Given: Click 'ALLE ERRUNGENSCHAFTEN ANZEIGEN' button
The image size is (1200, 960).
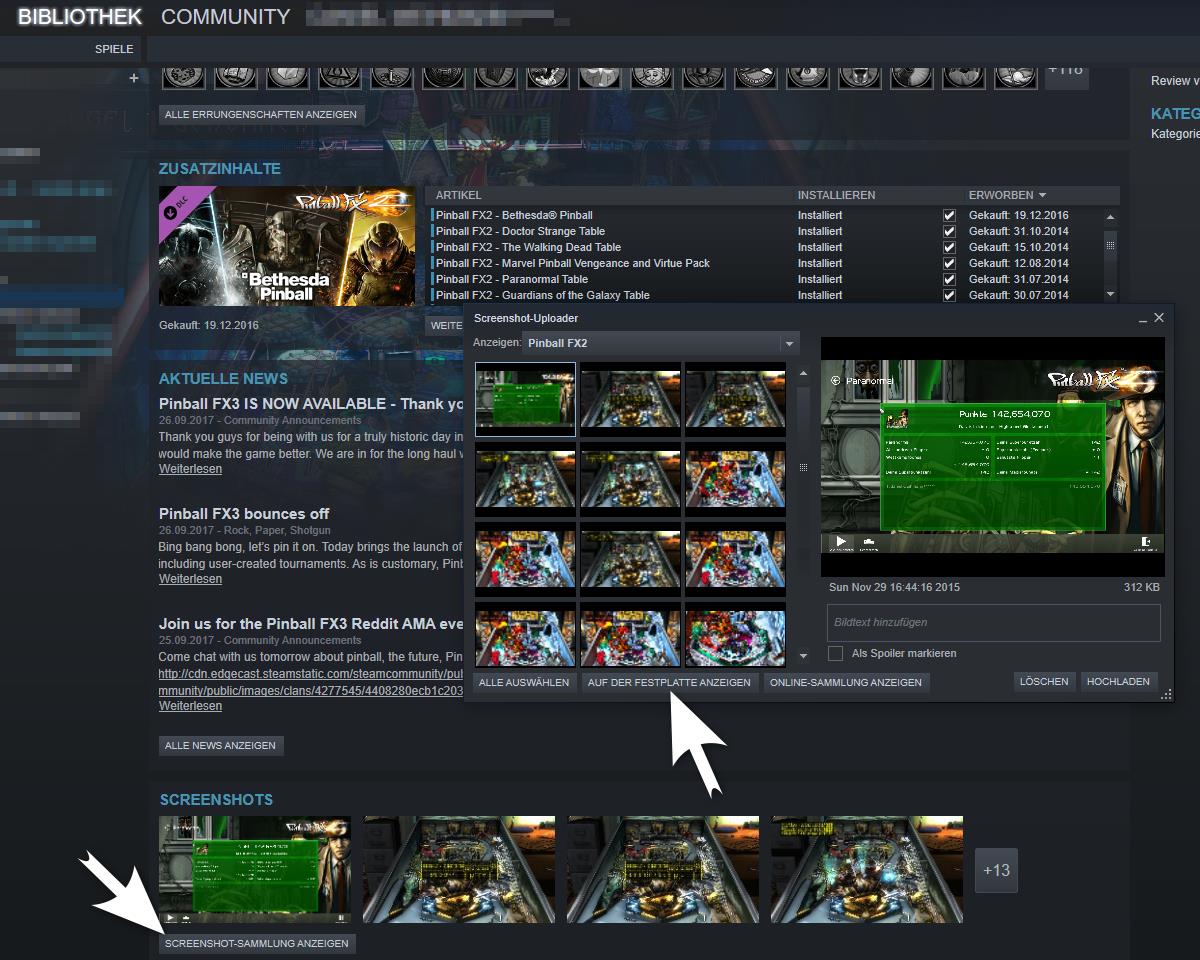Looking at the screenshot, I should pos(261,115).
